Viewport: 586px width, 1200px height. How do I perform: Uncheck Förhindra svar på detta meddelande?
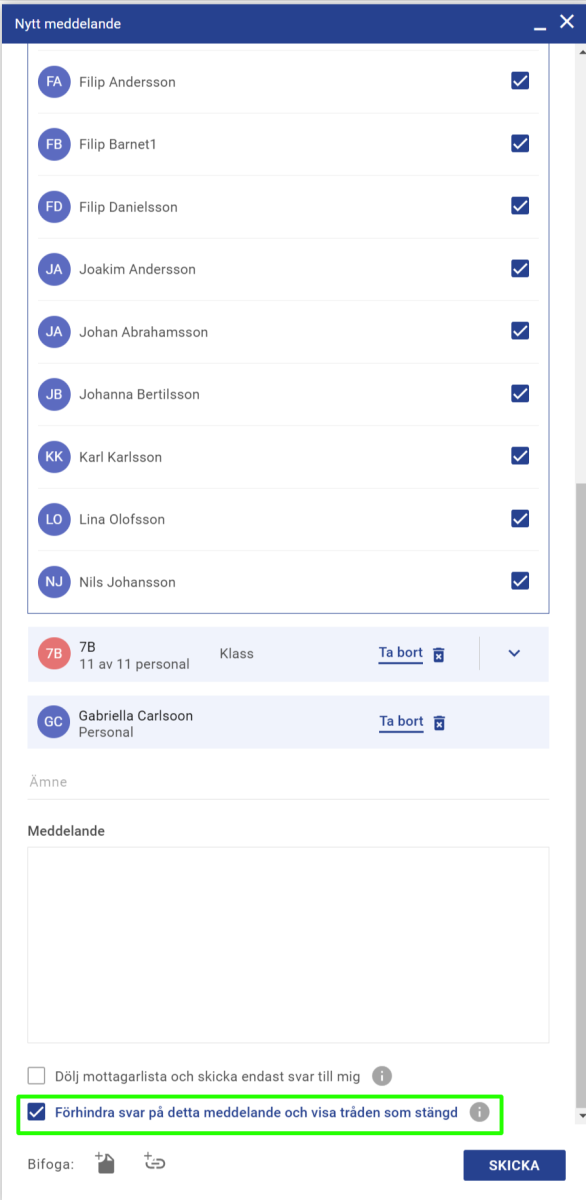pos(37,1112)
